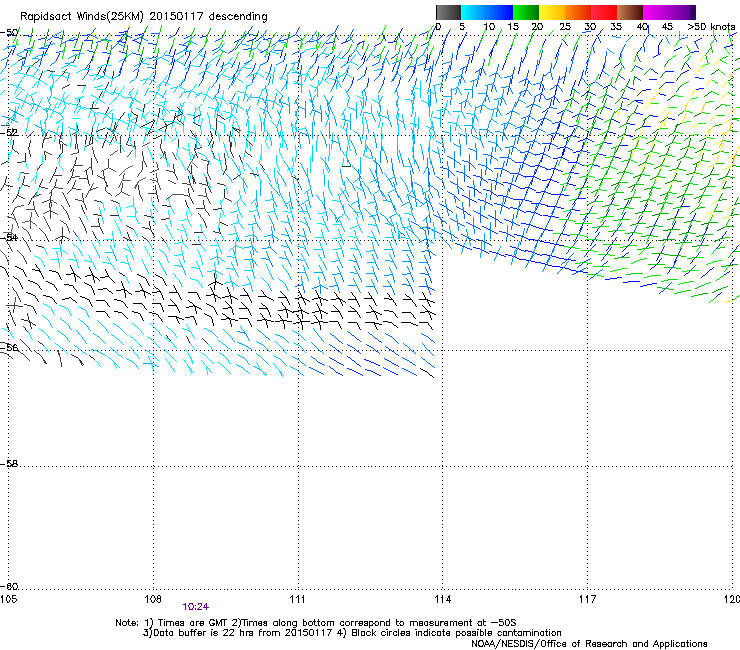
Task: Click the -52 latitude axis label
Action: [x=9, y=133]
